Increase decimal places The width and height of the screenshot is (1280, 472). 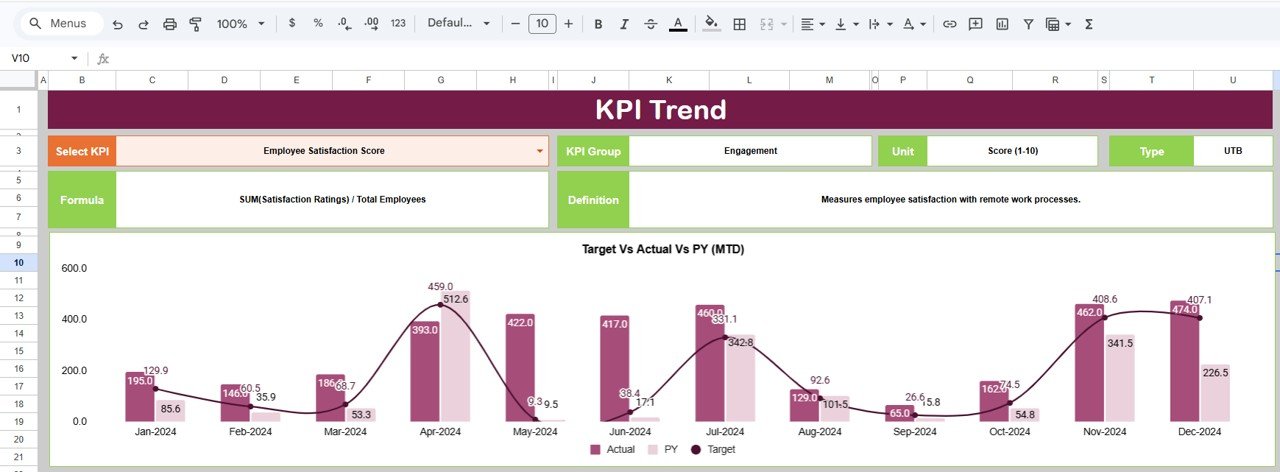pos(371,23)
